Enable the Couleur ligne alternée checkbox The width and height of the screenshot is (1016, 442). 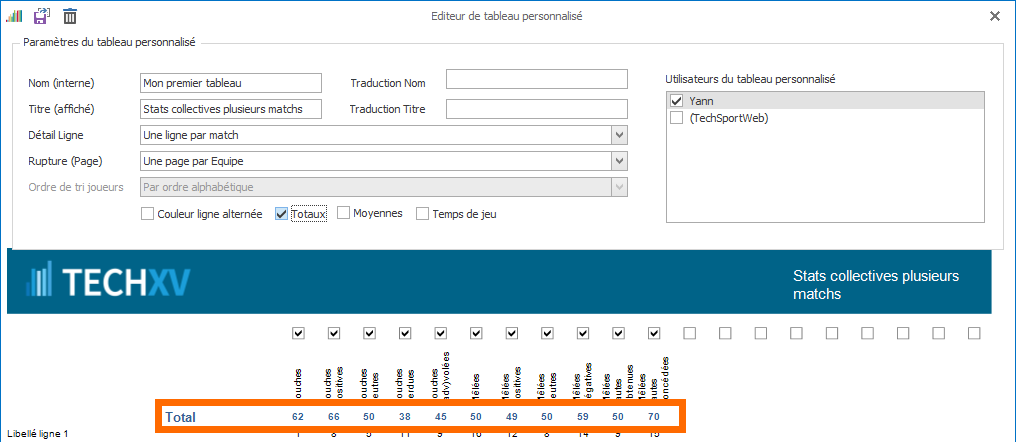tap(148, 214)
